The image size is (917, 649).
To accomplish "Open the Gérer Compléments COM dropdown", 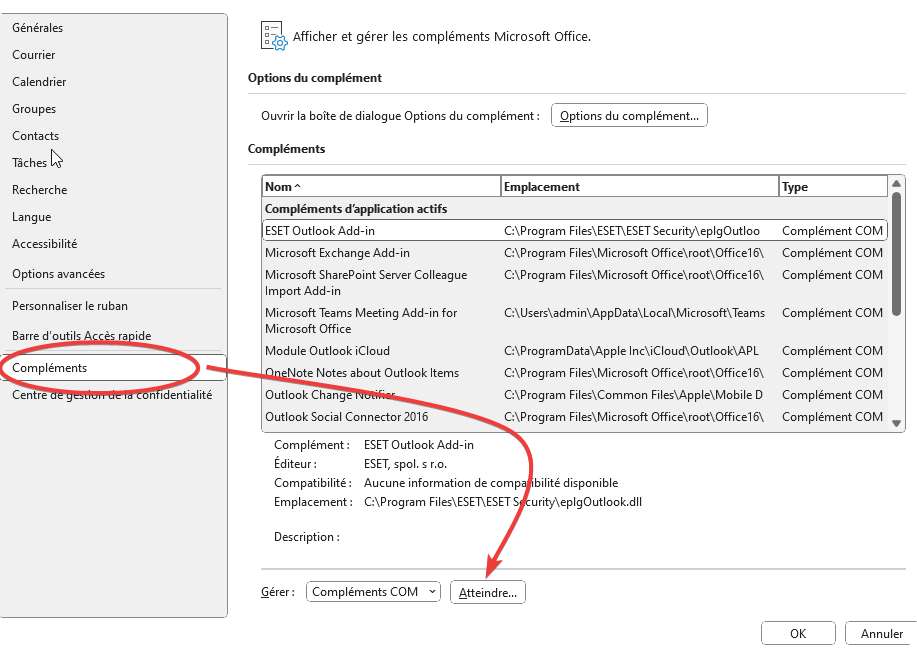I will 373,592.
